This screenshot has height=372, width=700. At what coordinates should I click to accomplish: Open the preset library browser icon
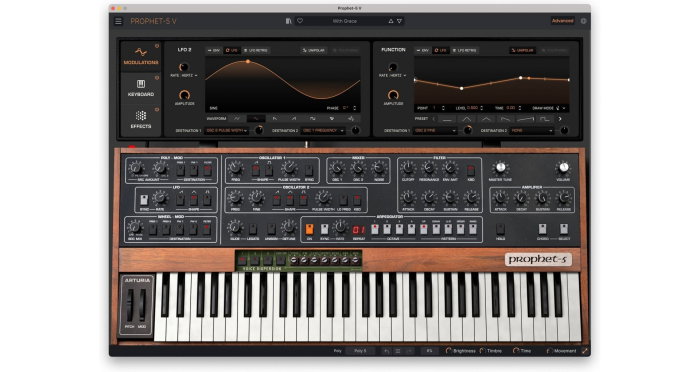(x=288, y=21)
